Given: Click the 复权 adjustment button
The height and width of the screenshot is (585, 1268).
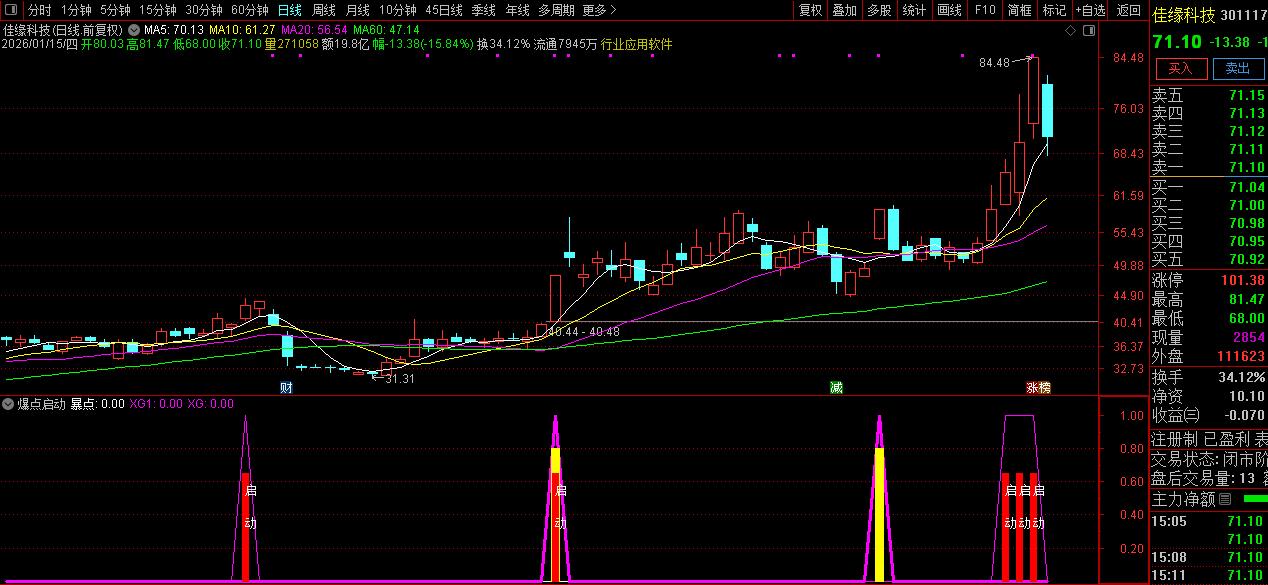Looking at the screenshot, I should tap(810, 10).
